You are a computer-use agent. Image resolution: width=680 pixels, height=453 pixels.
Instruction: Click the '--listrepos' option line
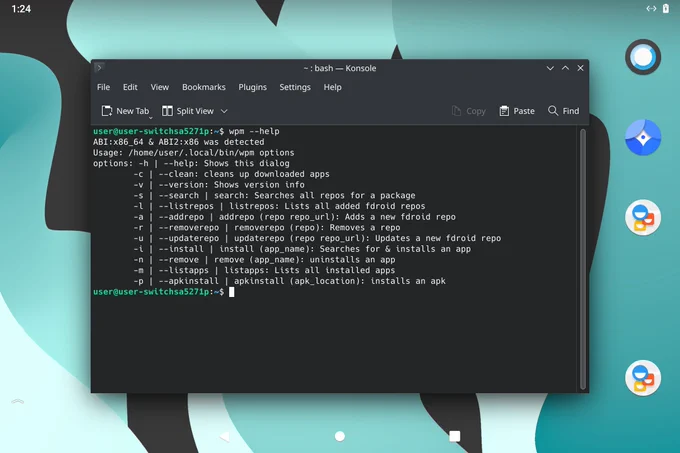click(279, 206)
